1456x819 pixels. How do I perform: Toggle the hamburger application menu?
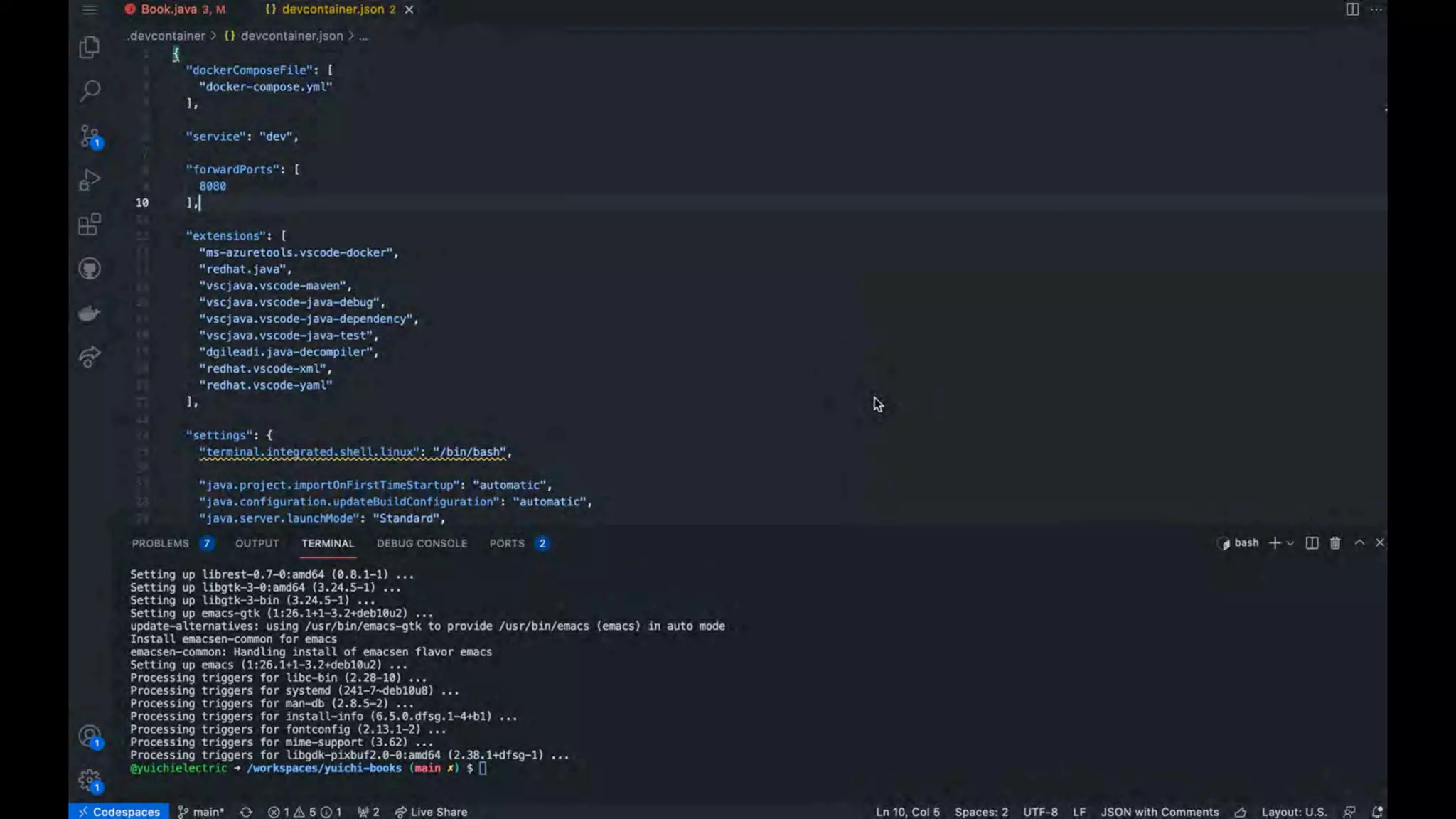point(90,9)
